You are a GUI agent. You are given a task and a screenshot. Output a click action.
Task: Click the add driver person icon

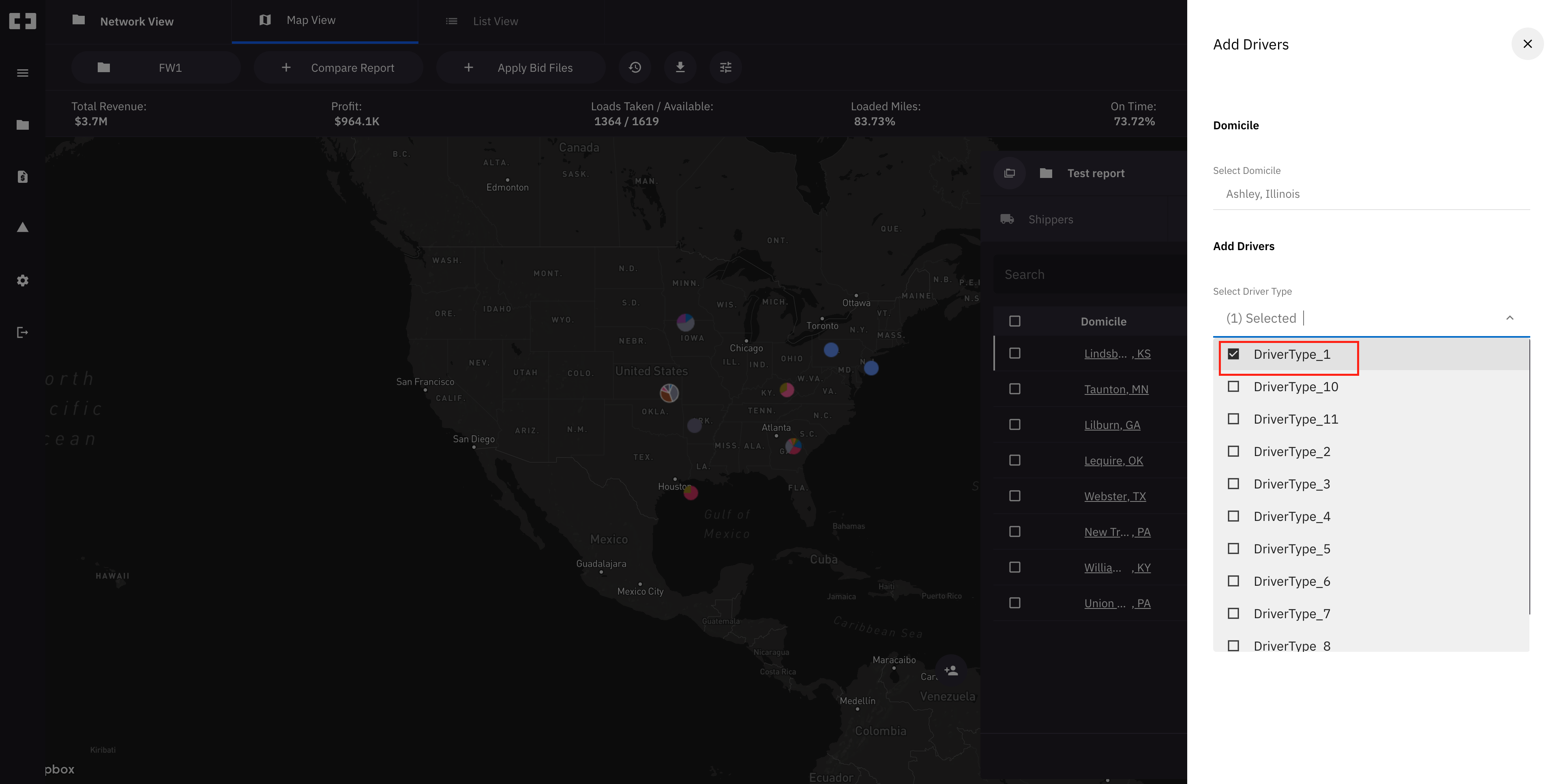tap(951, 670)
